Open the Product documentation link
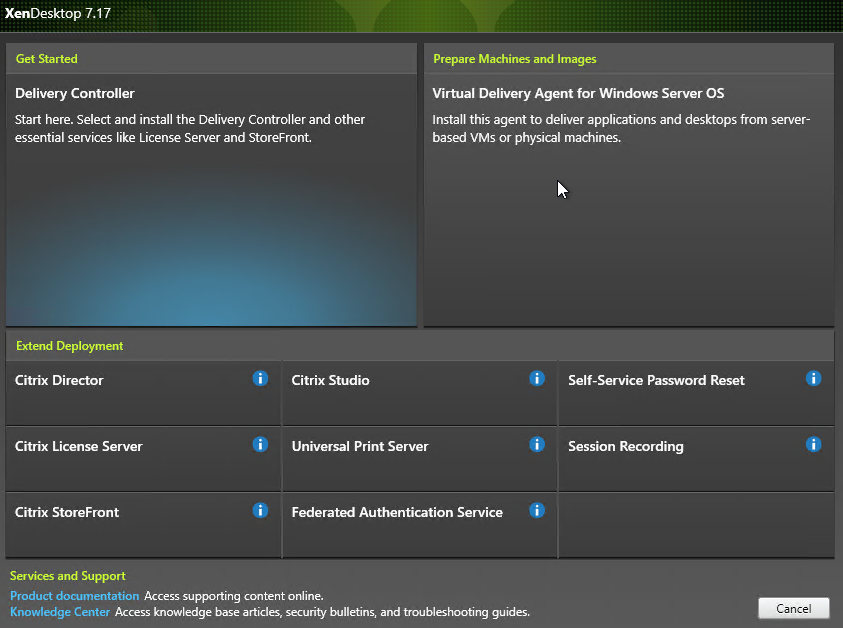 pos(75,596)
